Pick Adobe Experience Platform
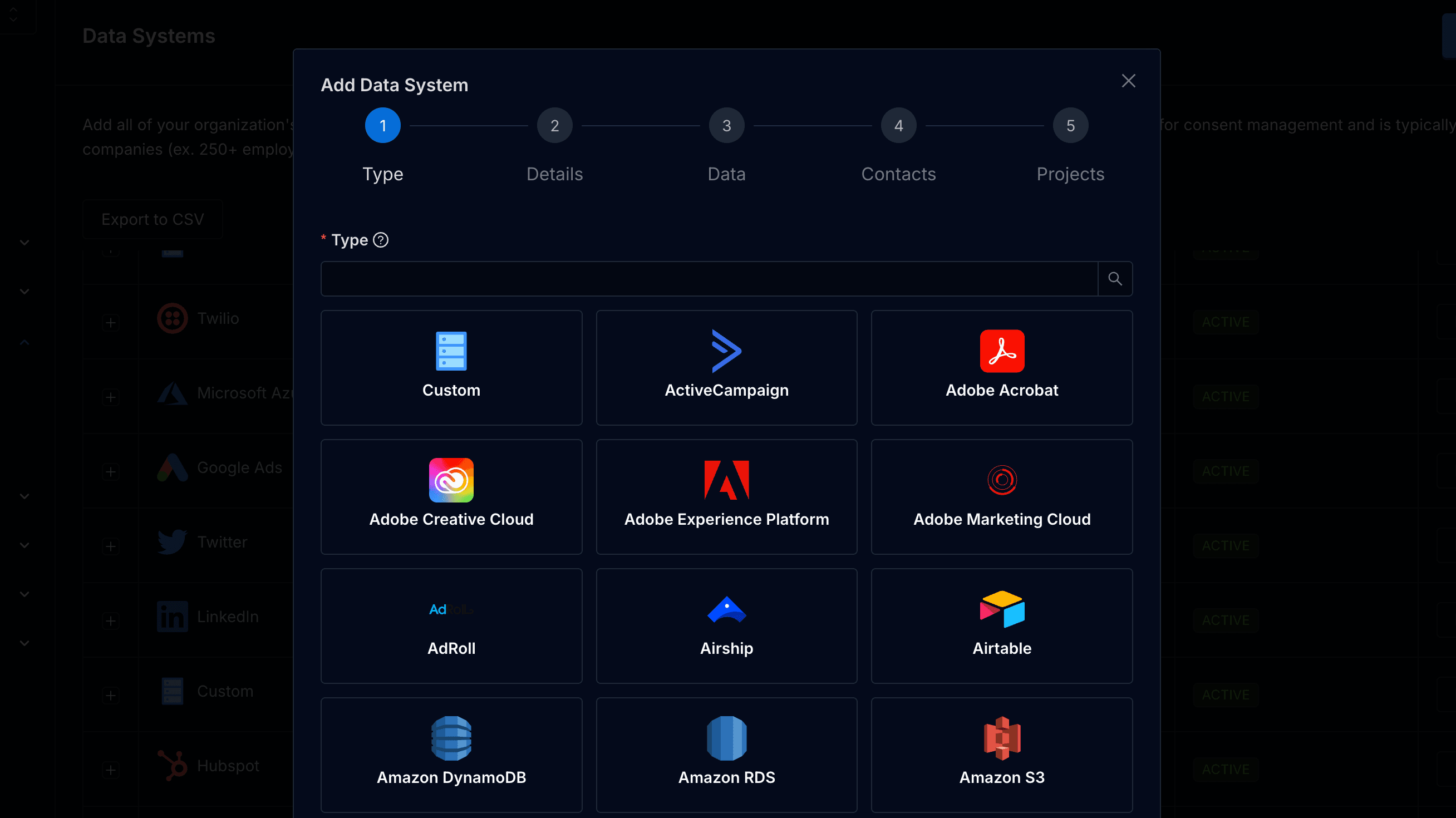 [726, 496]
